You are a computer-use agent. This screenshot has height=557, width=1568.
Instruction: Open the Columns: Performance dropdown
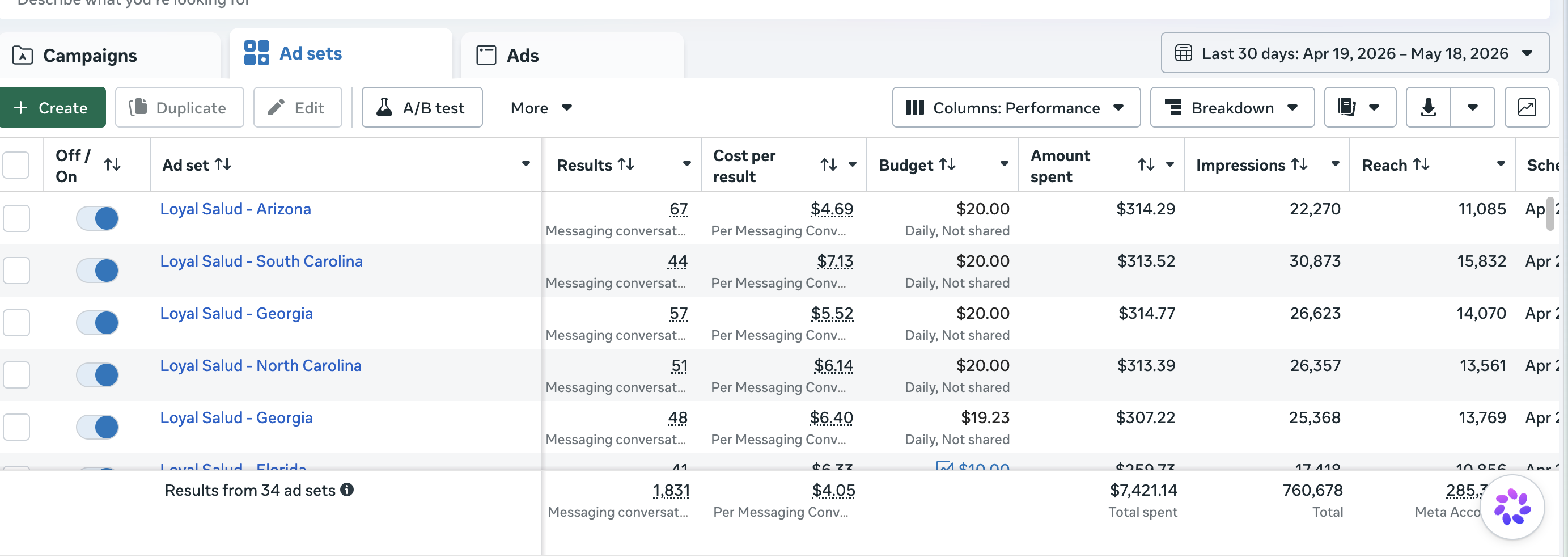click(1016, 108)
